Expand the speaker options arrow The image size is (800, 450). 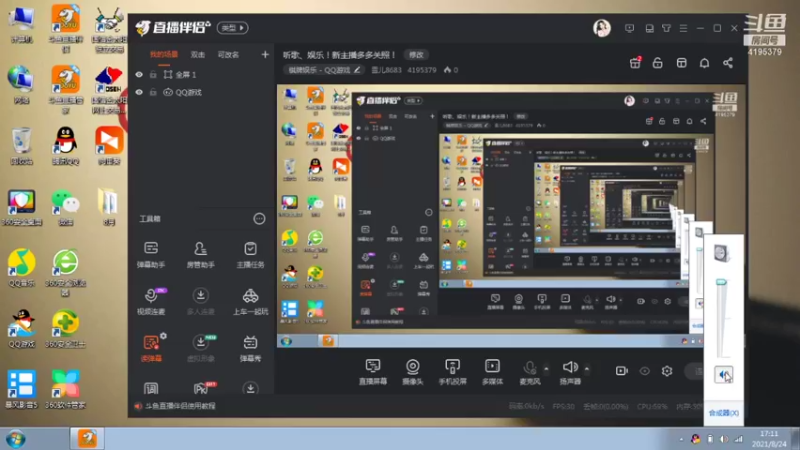(x=587, y=368)
